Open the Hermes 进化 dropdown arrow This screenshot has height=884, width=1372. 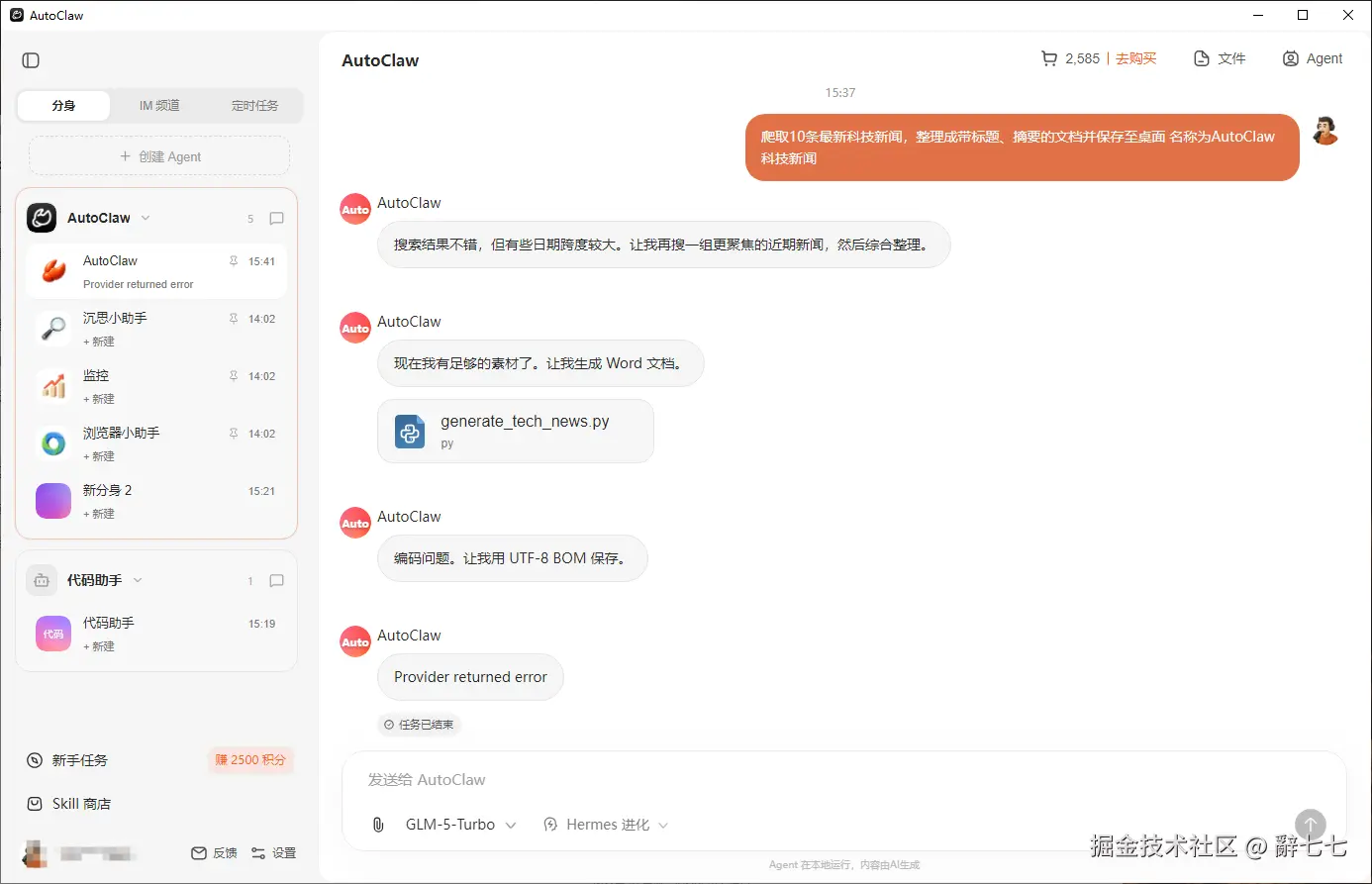pos(663,826)
